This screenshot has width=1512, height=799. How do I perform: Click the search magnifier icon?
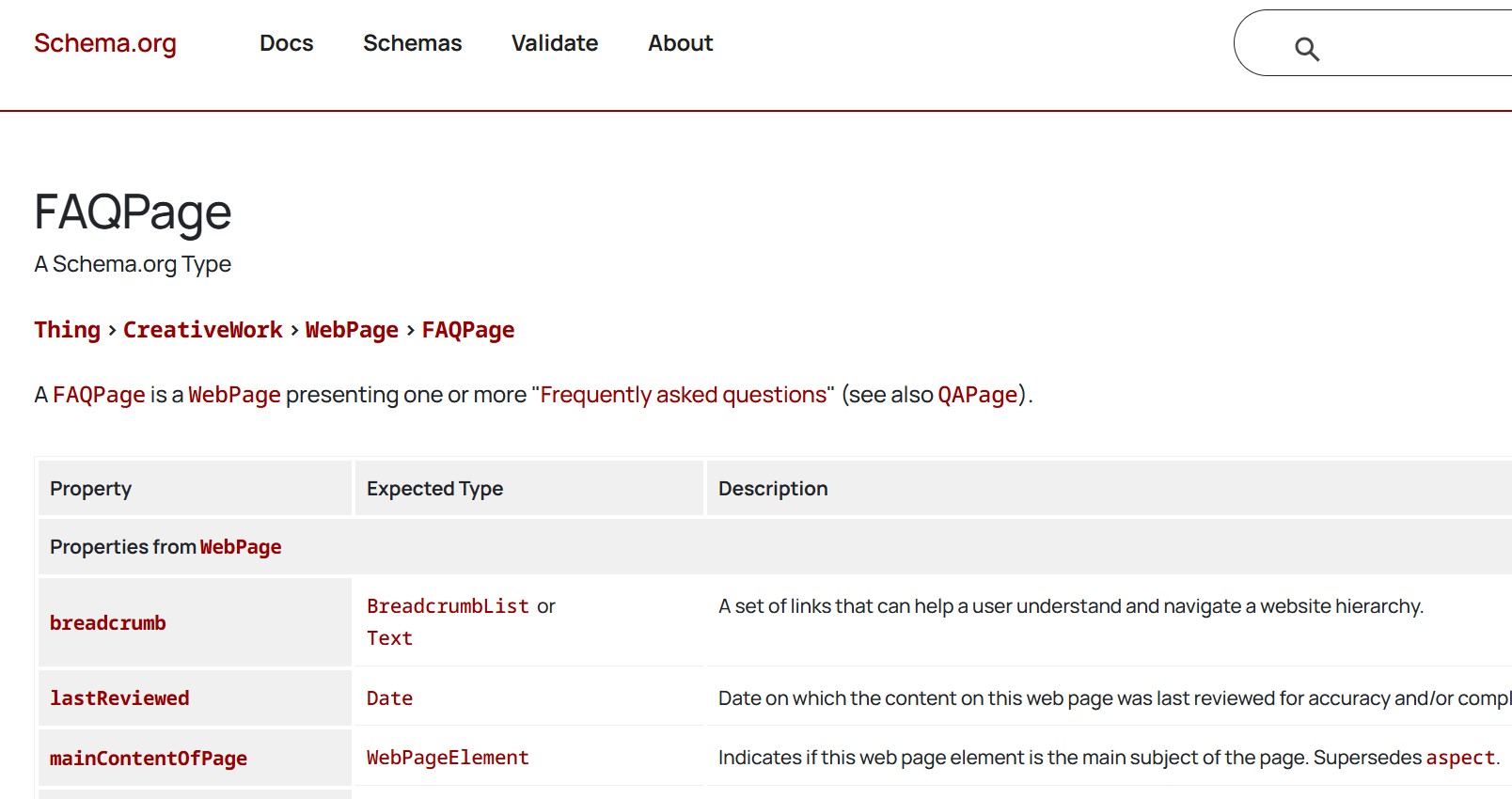coord(1306,49)
